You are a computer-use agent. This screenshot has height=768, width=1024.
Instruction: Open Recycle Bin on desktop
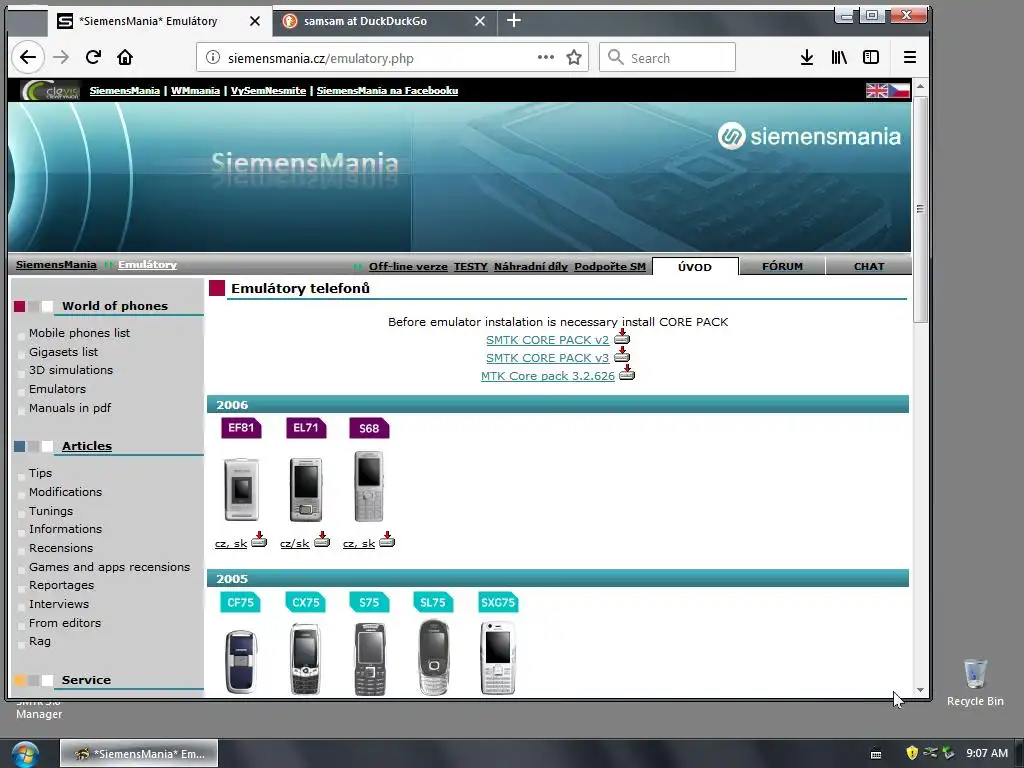(x=975, y=682)
